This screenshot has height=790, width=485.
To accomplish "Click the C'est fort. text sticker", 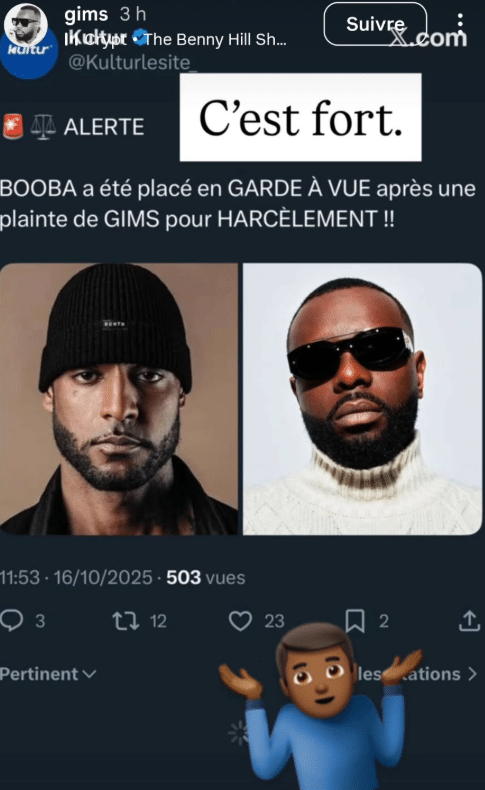I will pyautogui.click(x=301, y=117).
